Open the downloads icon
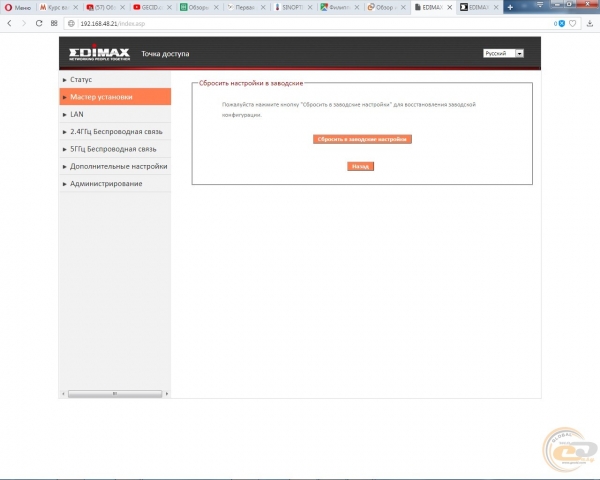Image resolution: width=600 pixels, height=480 pixels. (x=590, y=24)
